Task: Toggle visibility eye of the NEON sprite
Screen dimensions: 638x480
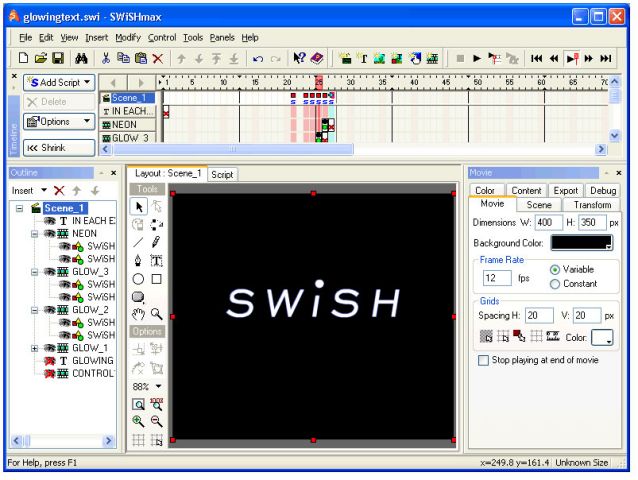Action: point(50,233)
